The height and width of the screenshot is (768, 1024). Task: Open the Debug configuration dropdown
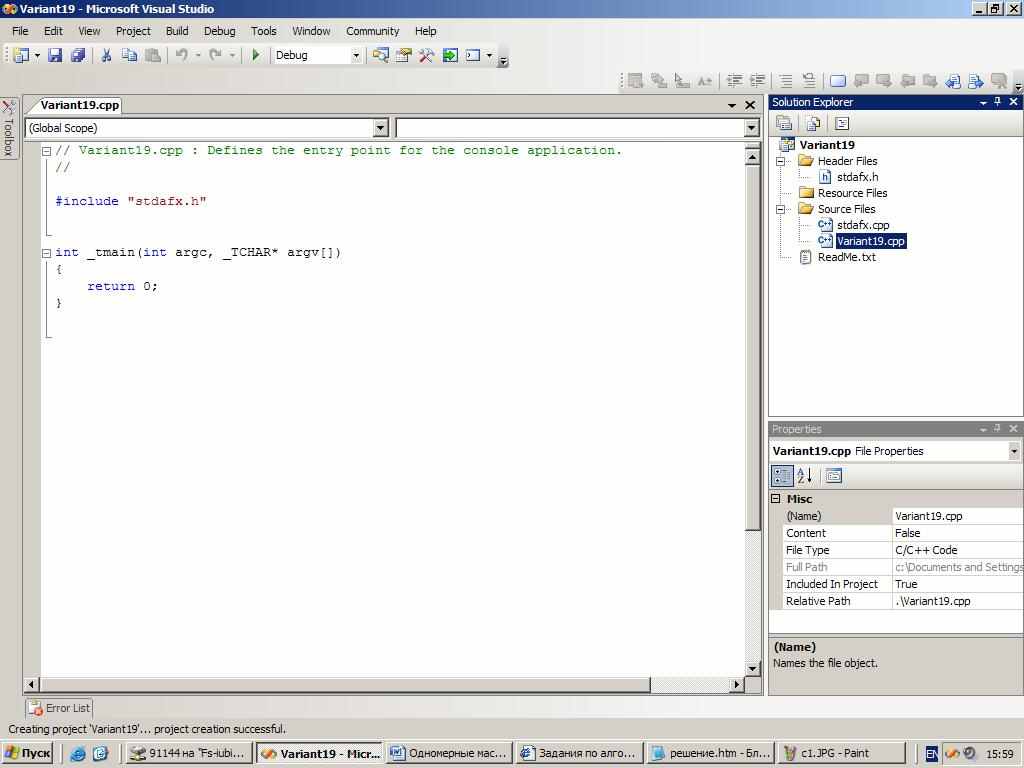pyautogui.click(x=356, y=56)
